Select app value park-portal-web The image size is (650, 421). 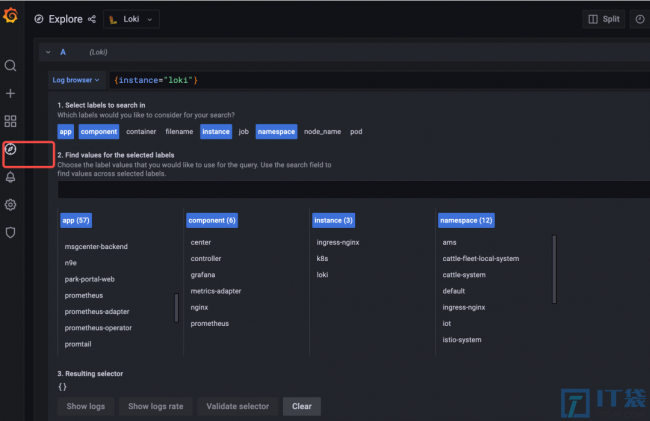tap(90, 279)
